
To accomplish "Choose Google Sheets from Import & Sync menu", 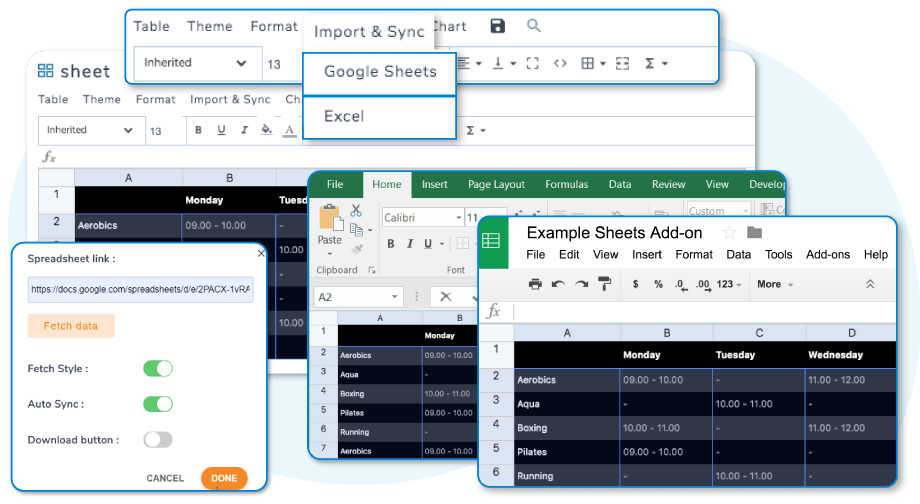I will click(x=380, y=73).
